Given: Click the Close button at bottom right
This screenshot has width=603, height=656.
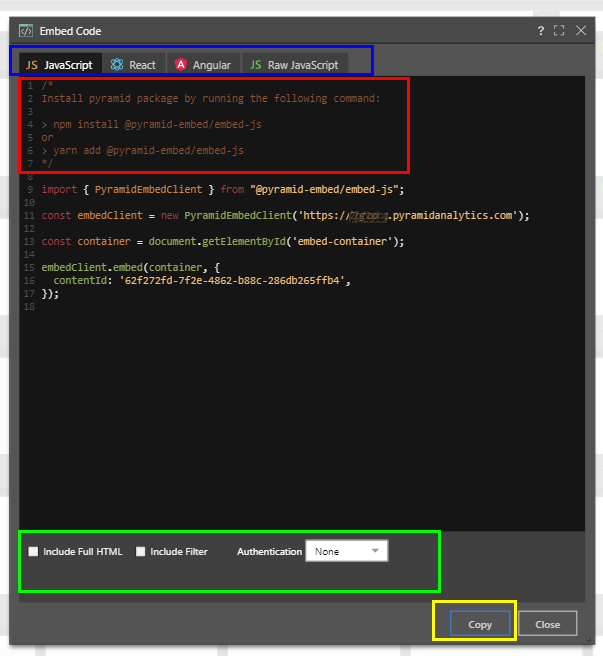Looking at the screenshot, I should coord(547,624).
